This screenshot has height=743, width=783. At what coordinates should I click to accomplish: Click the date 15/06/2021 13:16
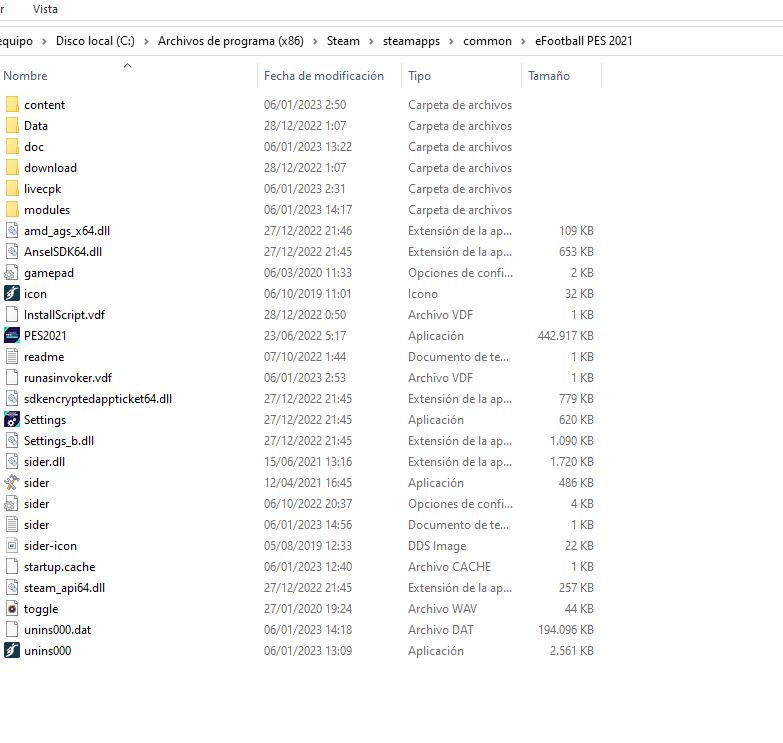(308, 462)
